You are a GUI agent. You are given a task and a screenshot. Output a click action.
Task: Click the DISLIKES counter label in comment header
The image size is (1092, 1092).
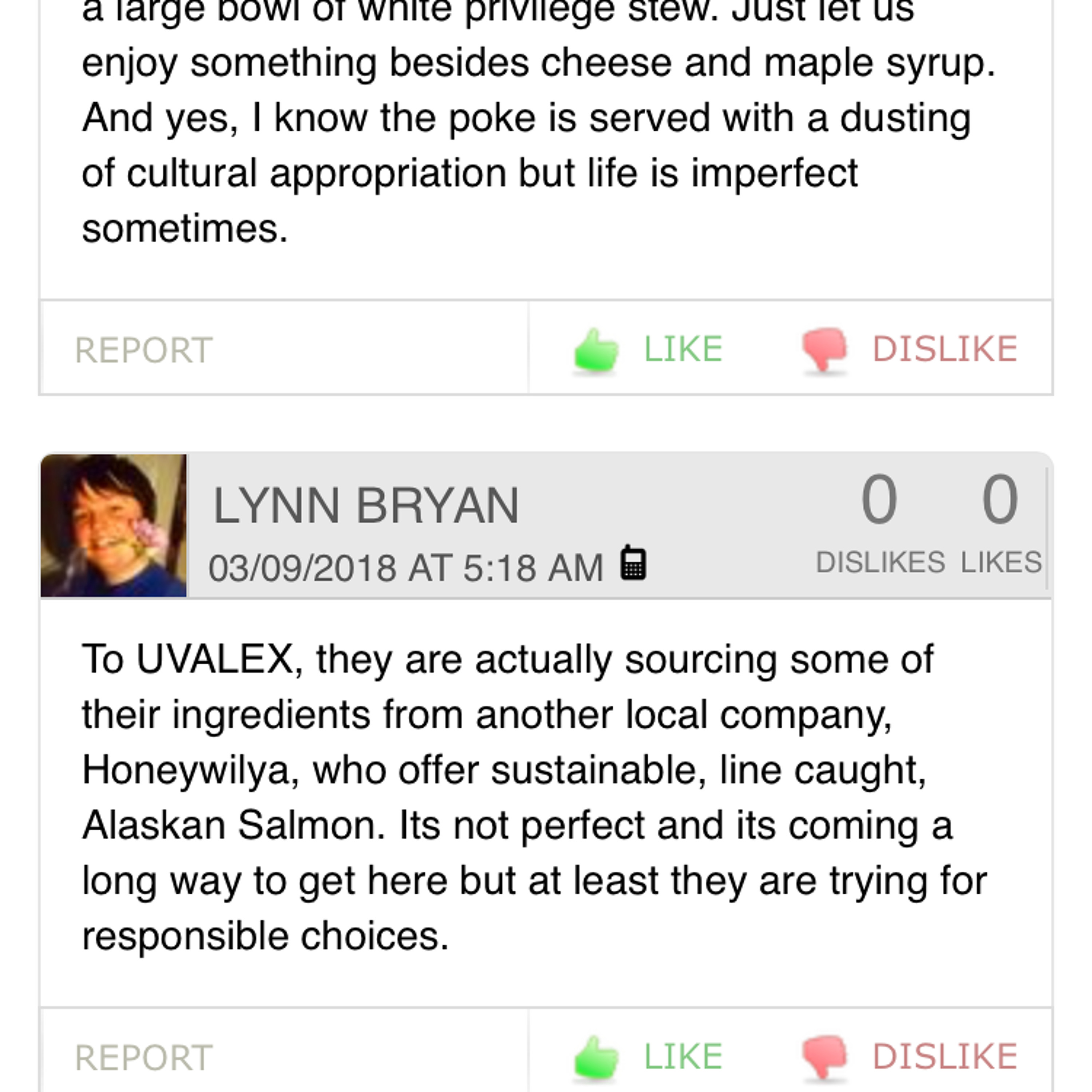tap(880, 562)
